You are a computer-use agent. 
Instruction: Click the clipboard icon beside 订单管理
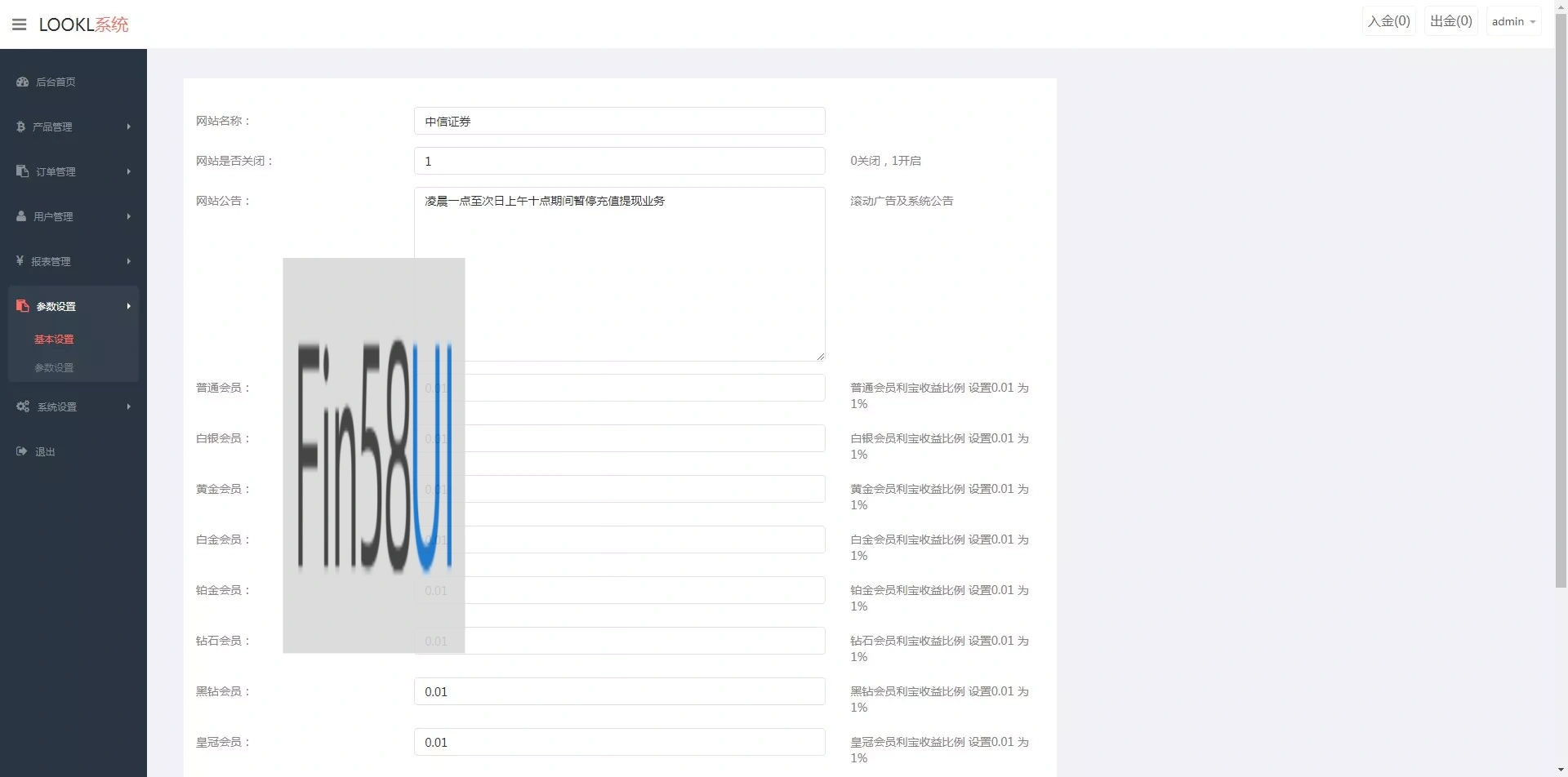click(23, 171)
